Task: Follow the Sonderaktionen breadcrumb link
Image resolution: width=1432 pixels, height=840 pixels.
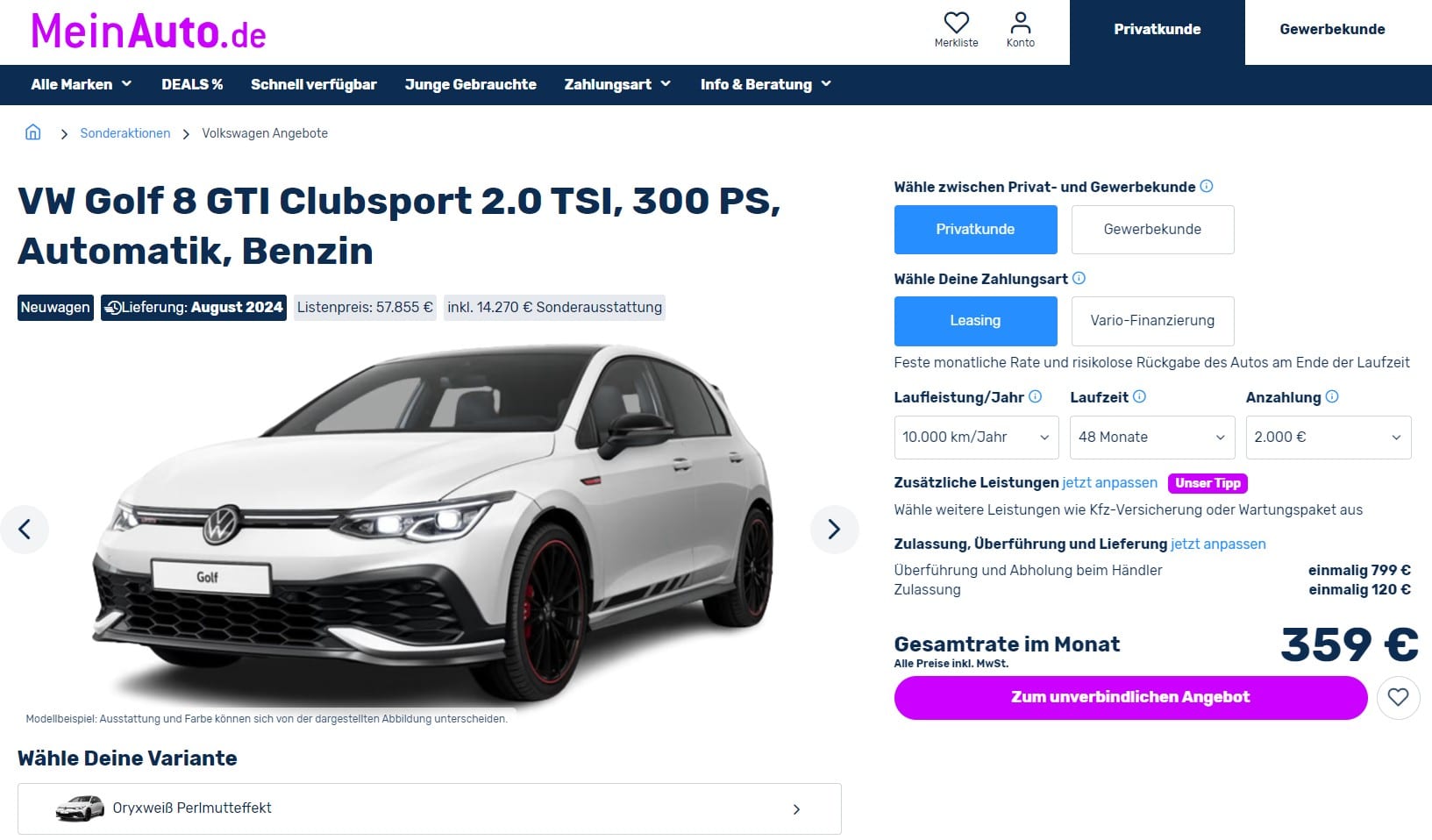Action: click(x=125, y=133)
